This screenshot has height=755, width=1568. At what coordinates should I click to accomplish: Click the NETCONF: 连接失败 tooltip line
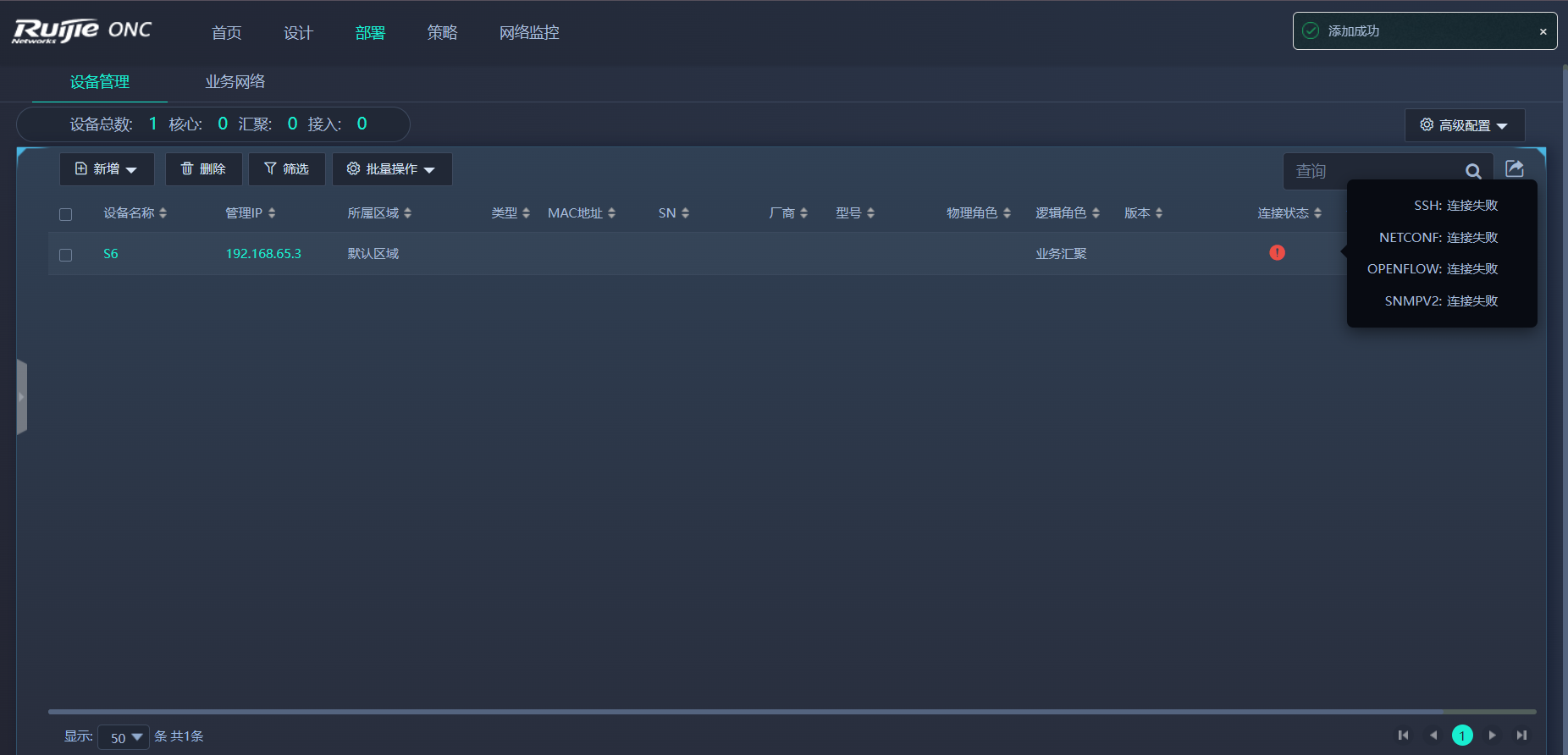pyautogui.click(x=1438, y=238)
